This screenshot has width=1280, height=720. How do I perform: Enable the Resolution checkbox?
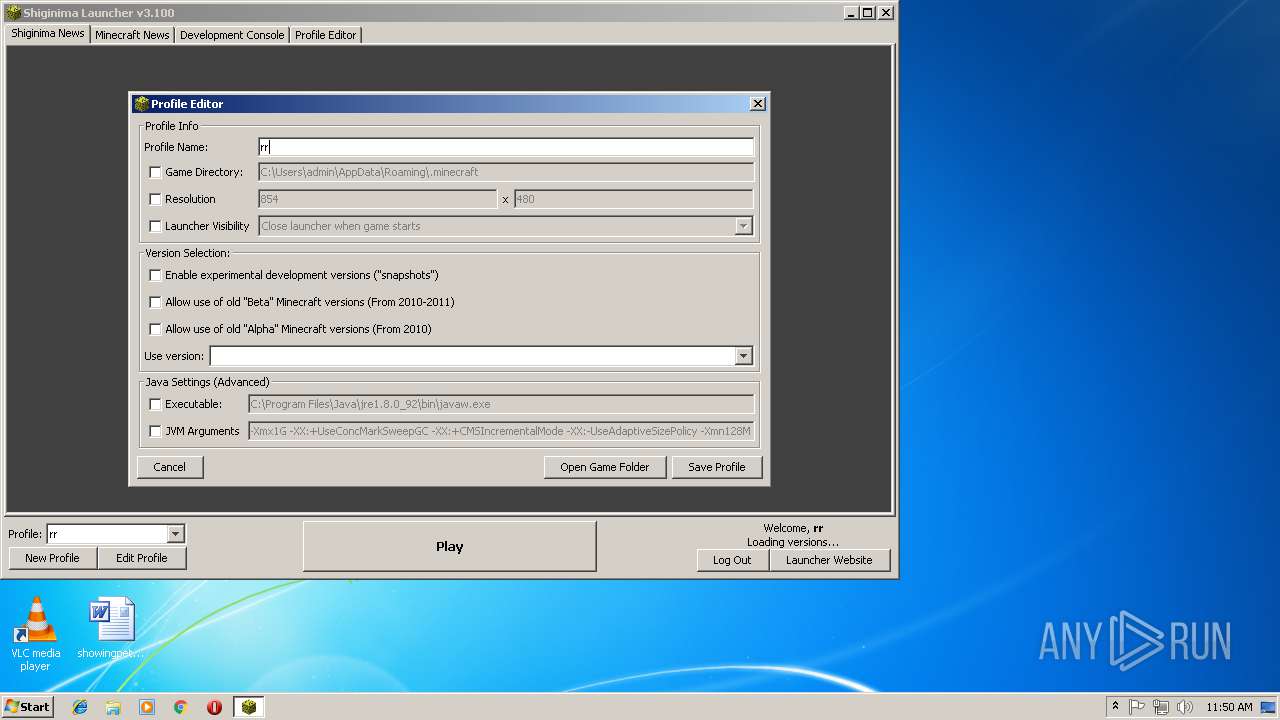click(155, 199)
